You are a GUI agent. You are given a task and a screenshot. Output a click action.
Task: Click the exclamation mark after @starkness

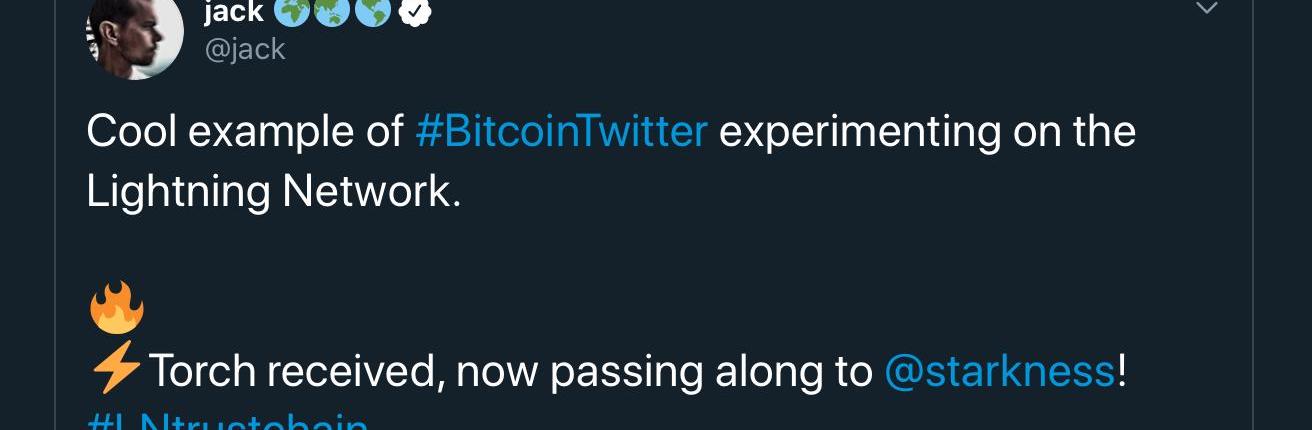[x=1122, y=372]
